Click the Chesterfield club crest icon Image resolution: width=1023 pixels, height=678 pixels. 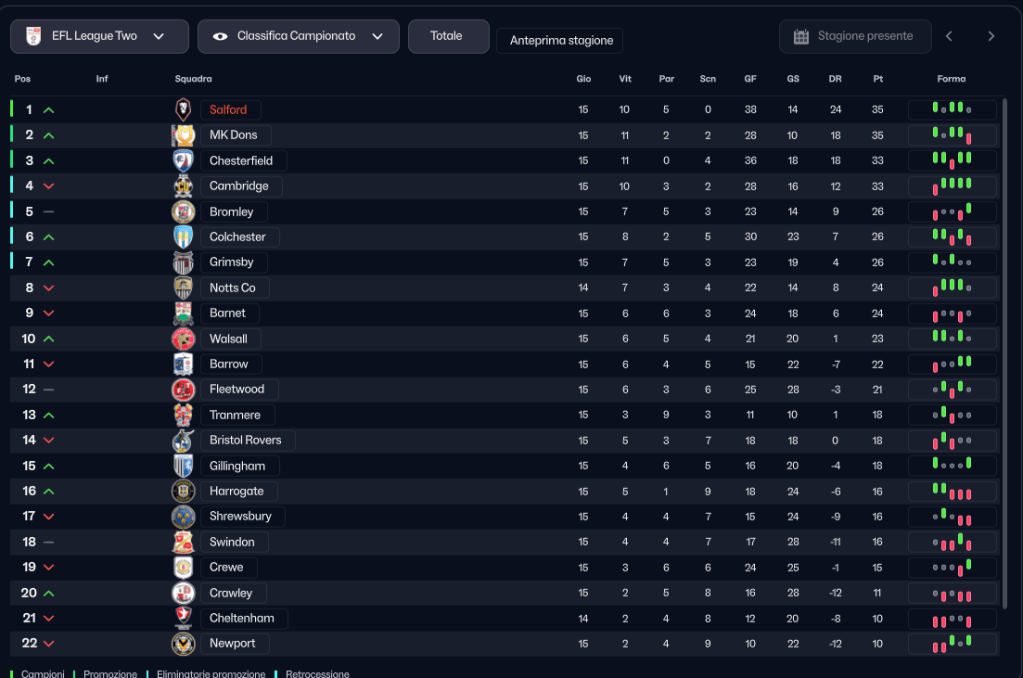pyautogui.click(x=183, y=160)
